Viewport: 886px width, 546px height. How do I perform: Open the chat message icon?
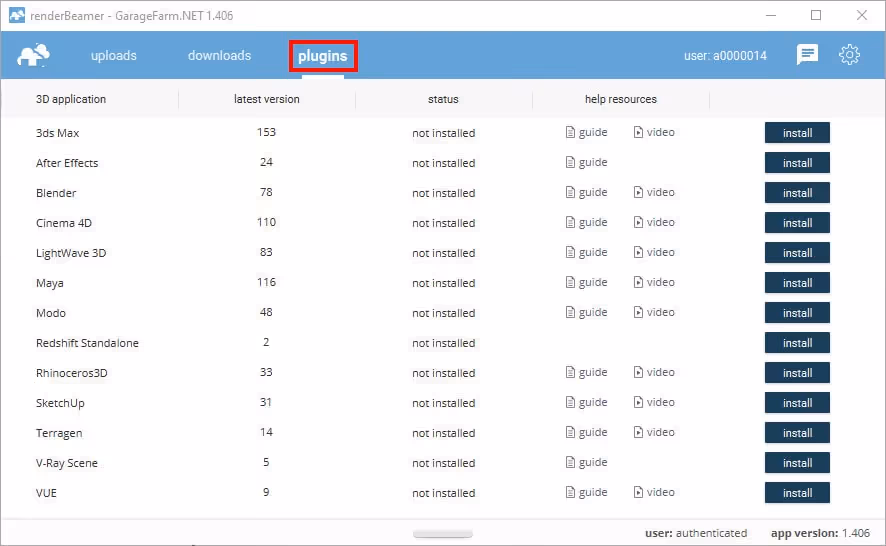point(807,55)
